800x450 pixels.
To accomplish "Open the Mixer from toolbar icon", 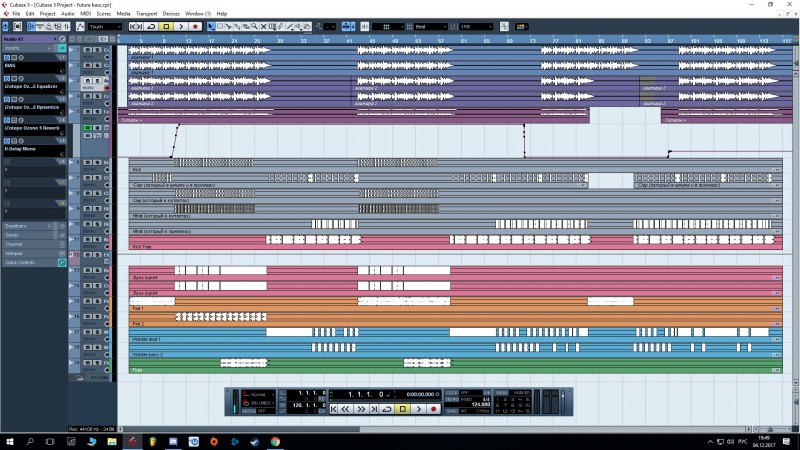I will point(66,27).
